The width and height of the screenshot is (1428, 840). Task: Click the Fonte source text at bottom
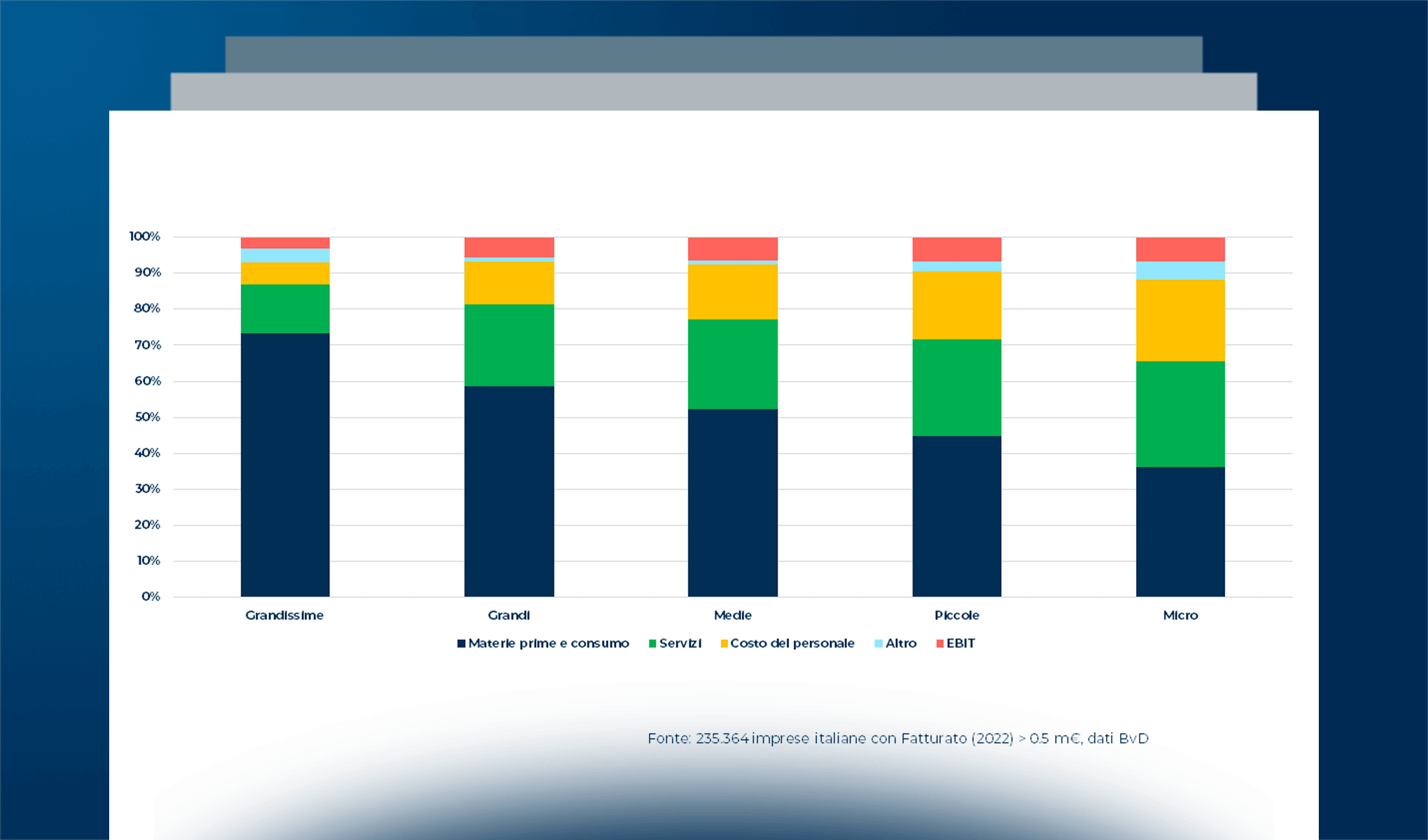pyautogui.click(x=897, y=738)
